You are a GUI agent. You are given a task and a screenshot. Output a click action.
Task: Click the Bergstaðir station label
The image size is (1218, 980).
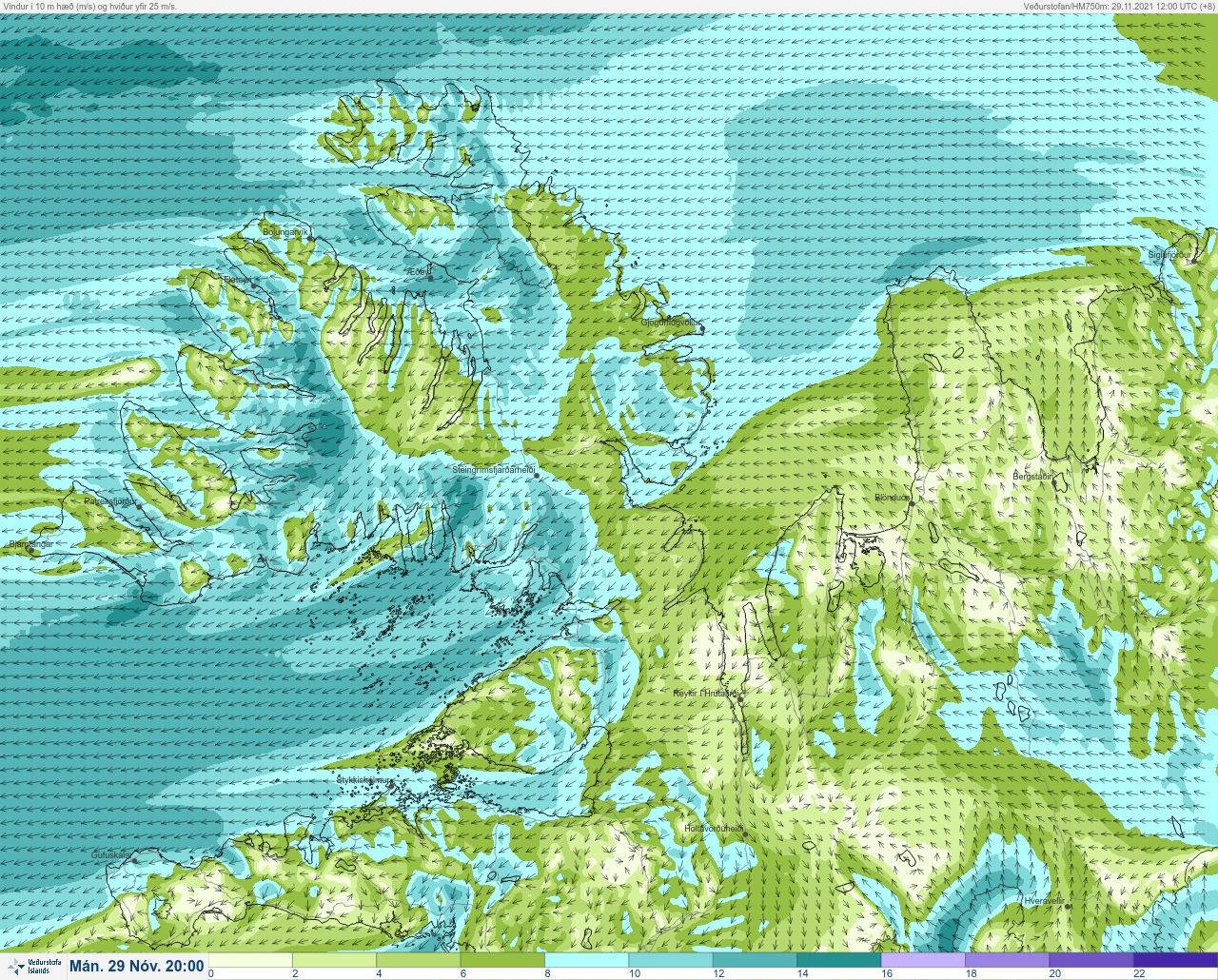pos(1033,476)
